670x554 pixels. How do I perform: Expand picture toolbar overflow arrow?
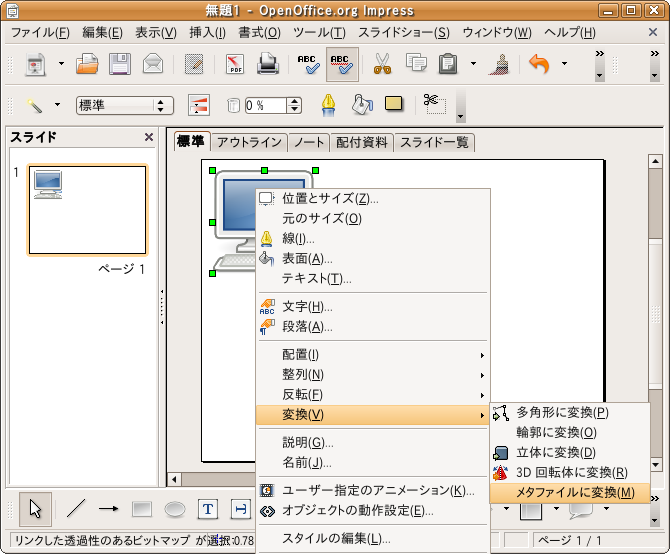click(x=460, y=116)
